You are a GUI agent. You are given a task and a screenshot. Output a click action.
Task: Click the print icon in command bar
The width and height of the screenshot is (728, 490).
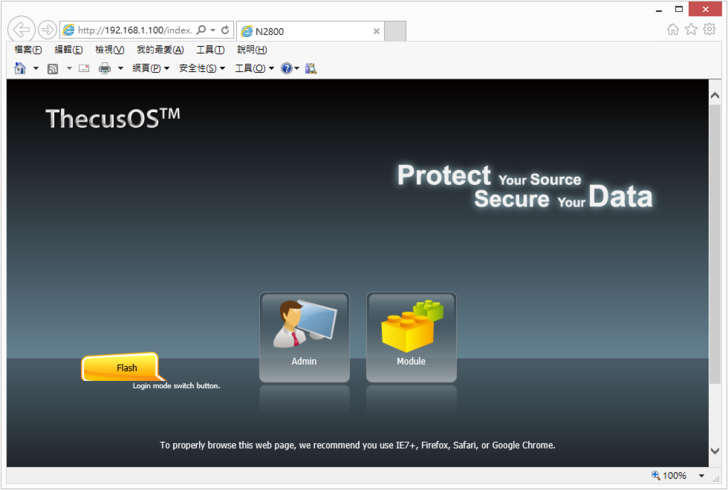pyautogui.click(x=104, y=68)
